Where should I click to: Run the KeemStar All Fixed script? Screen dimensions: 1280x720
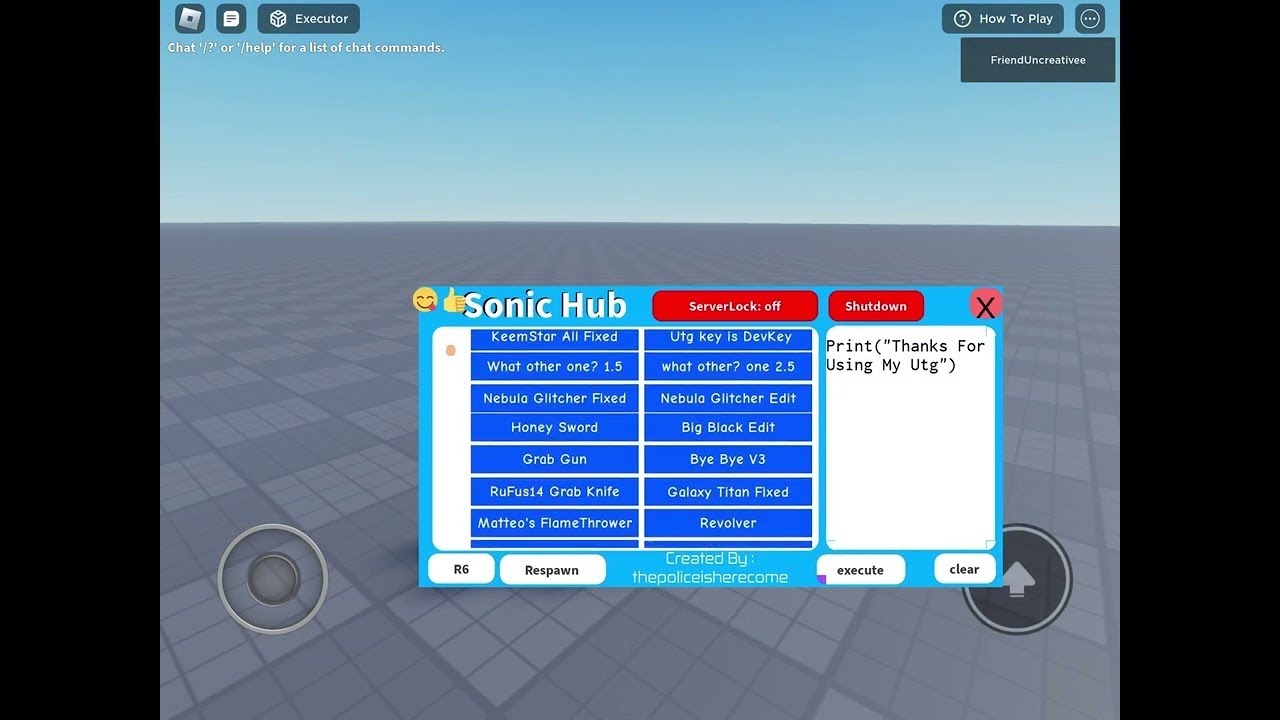tap(554, 338)
